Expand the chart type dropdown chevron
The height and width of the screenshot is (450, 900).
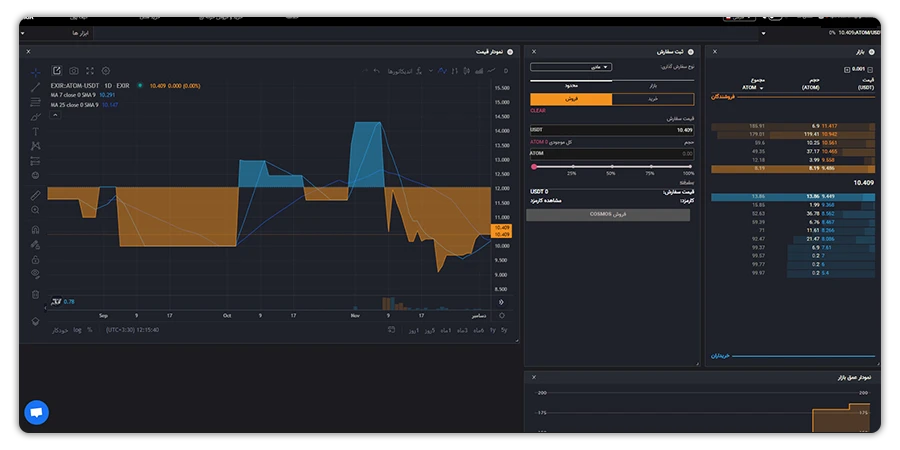pyautogui.click(x=431, y=71)
